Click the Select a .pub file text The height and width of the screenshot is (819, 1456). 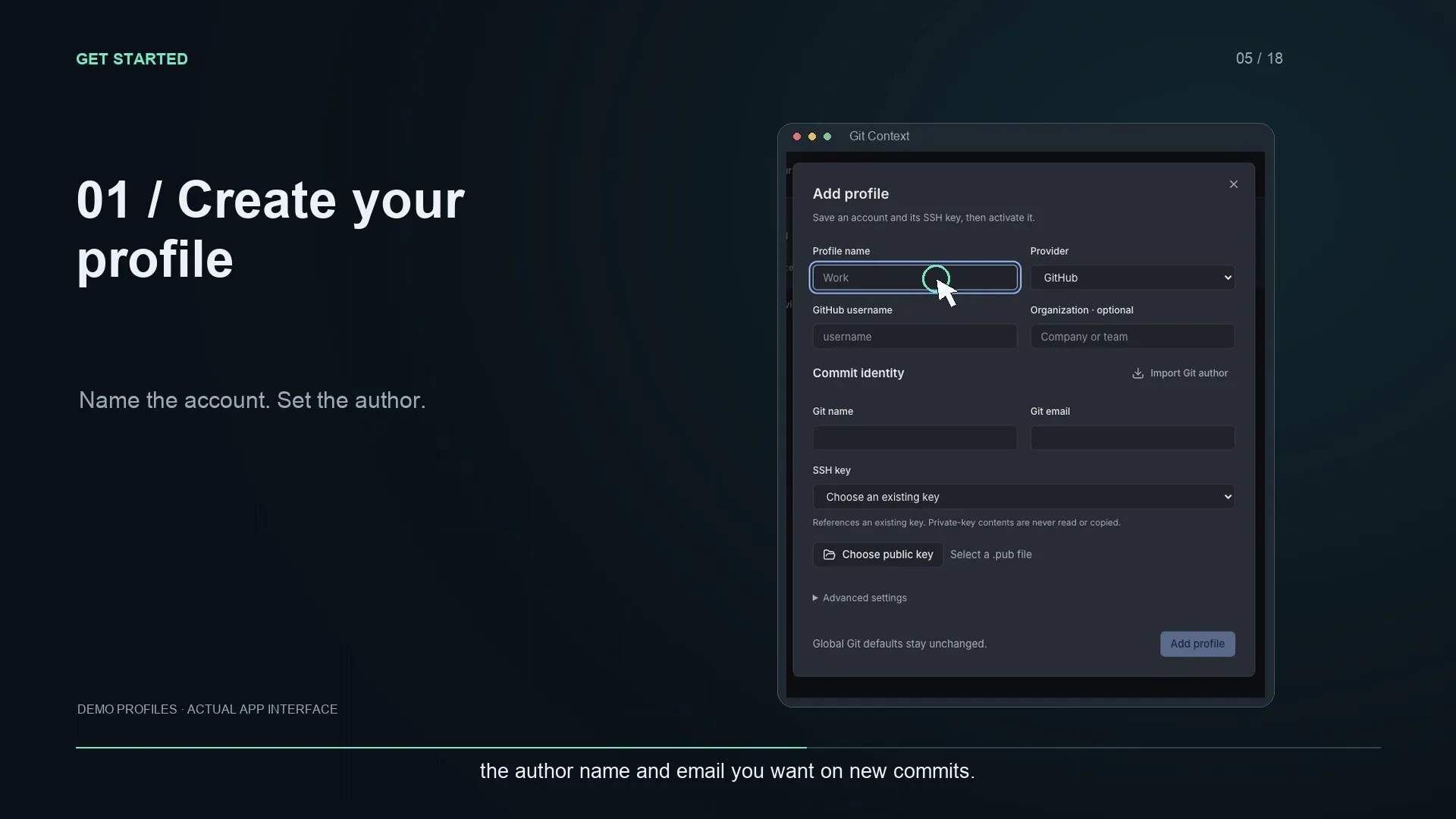tap(990, 554)
